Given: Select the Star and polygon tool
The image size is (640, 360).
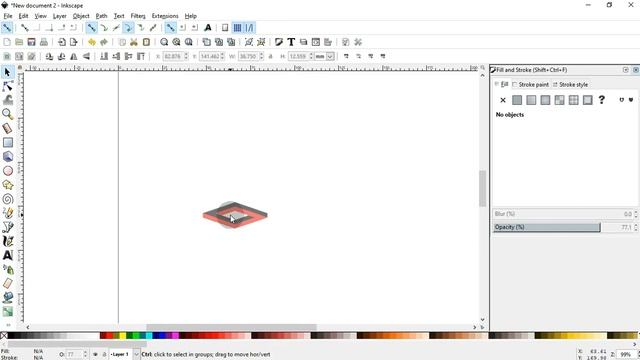Looking at the screenshot, I should point(7,185).
